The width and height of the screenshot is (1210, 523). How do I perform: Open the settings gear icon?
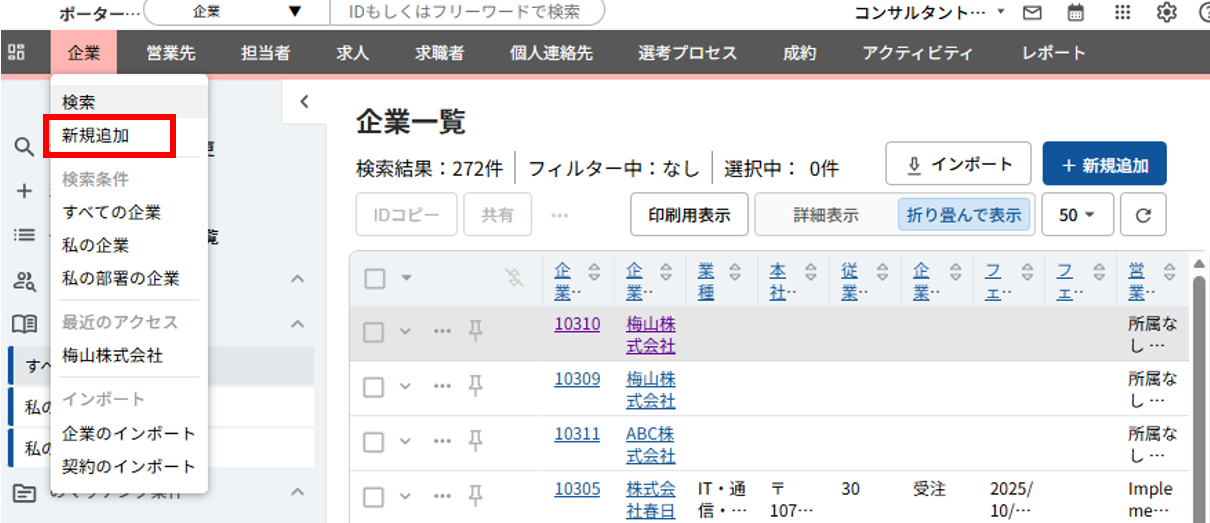1166,13
